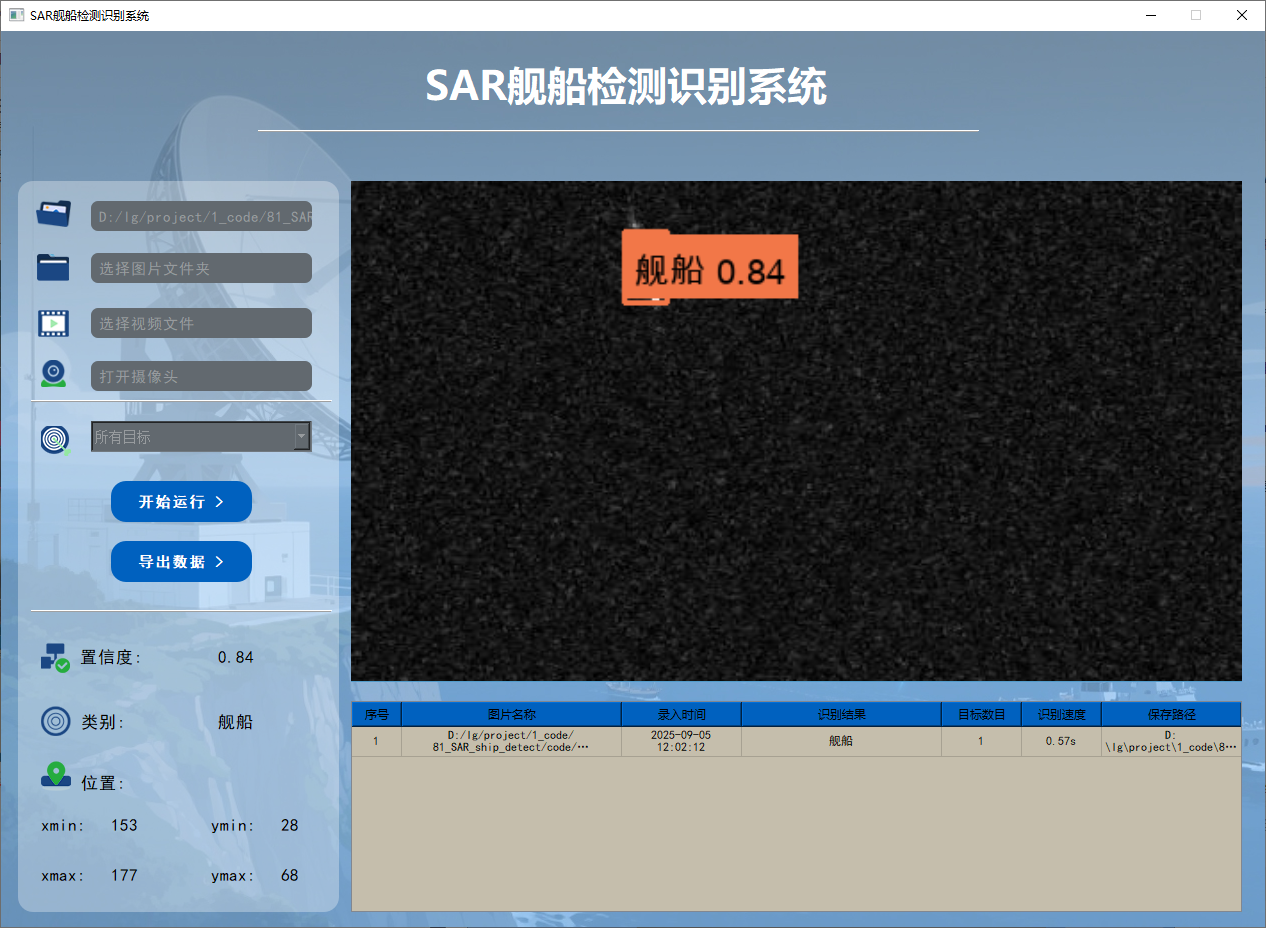Click the save path cell starting with D:
Screen dimensions: 1266x928
click(x=1171, y=741)
